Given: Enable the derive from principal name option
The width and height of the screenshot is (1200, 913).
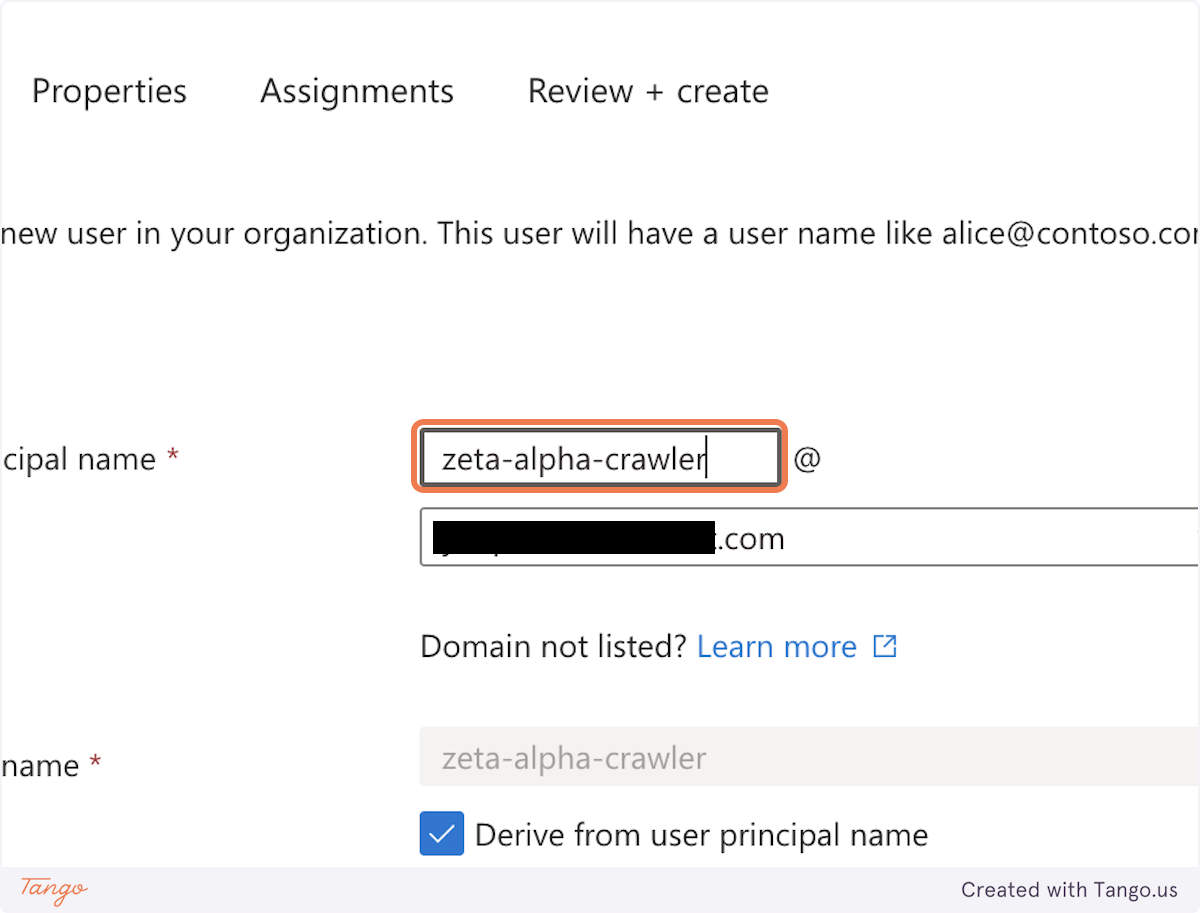Looking at the screenshot, I should 441,833.
